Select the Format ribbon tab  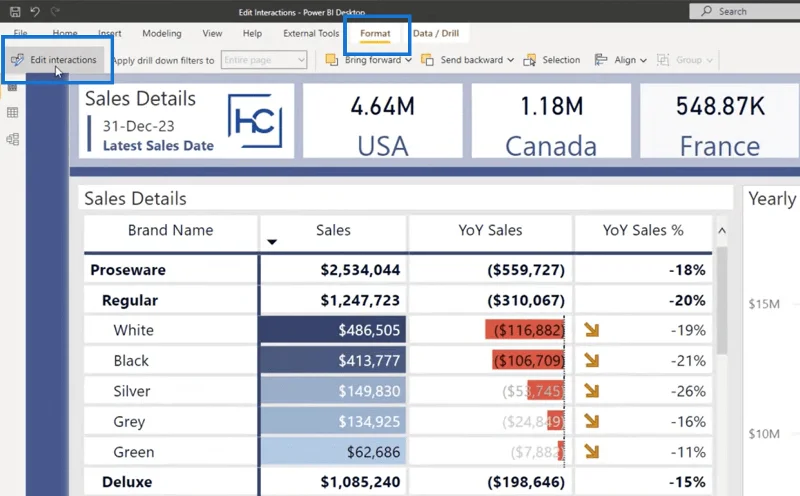(x=375, y=33)
